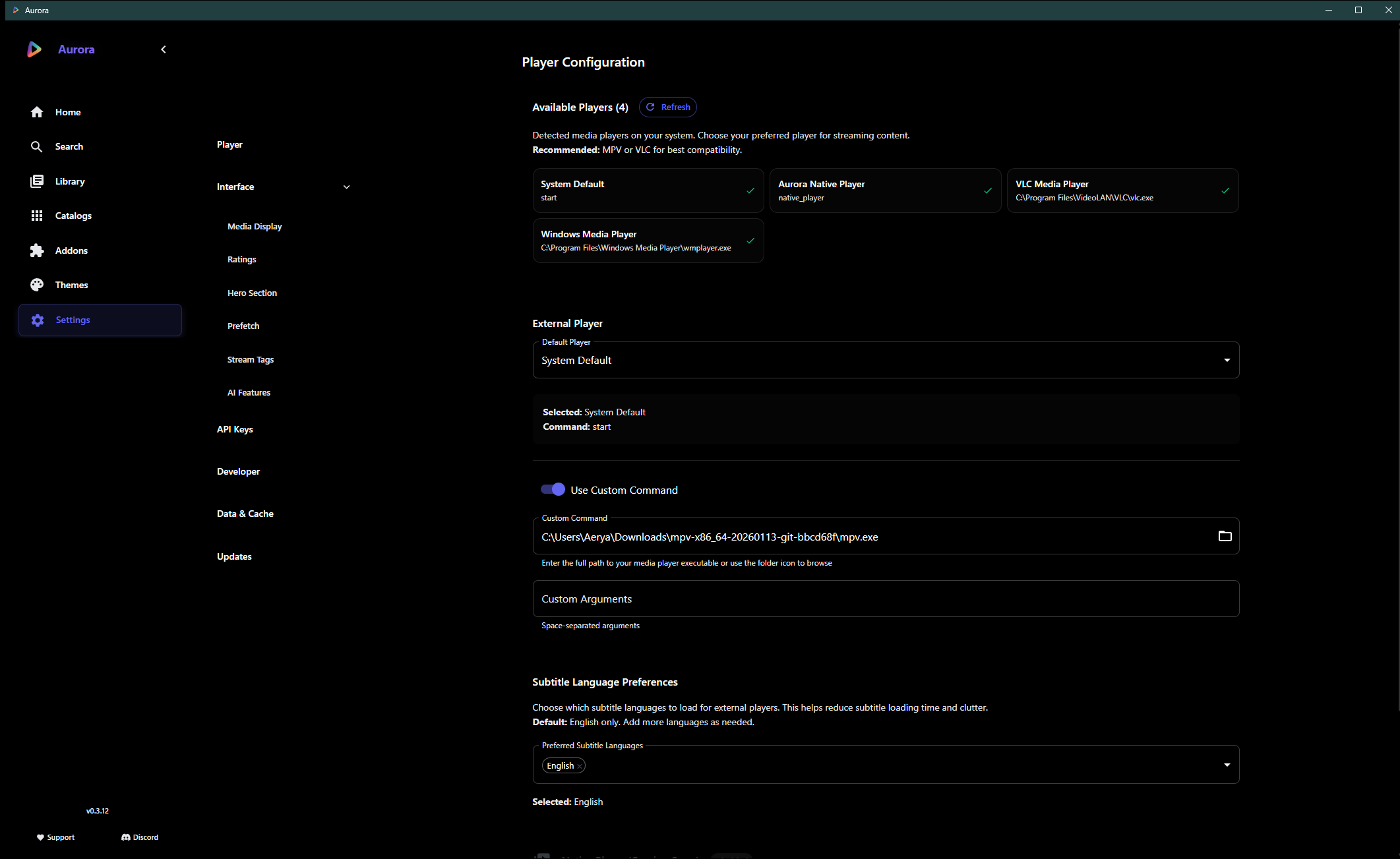Click folder icon to browse executable
Screen dimensions: 1400x859
pyautogui.click(x=1225, y=536)
